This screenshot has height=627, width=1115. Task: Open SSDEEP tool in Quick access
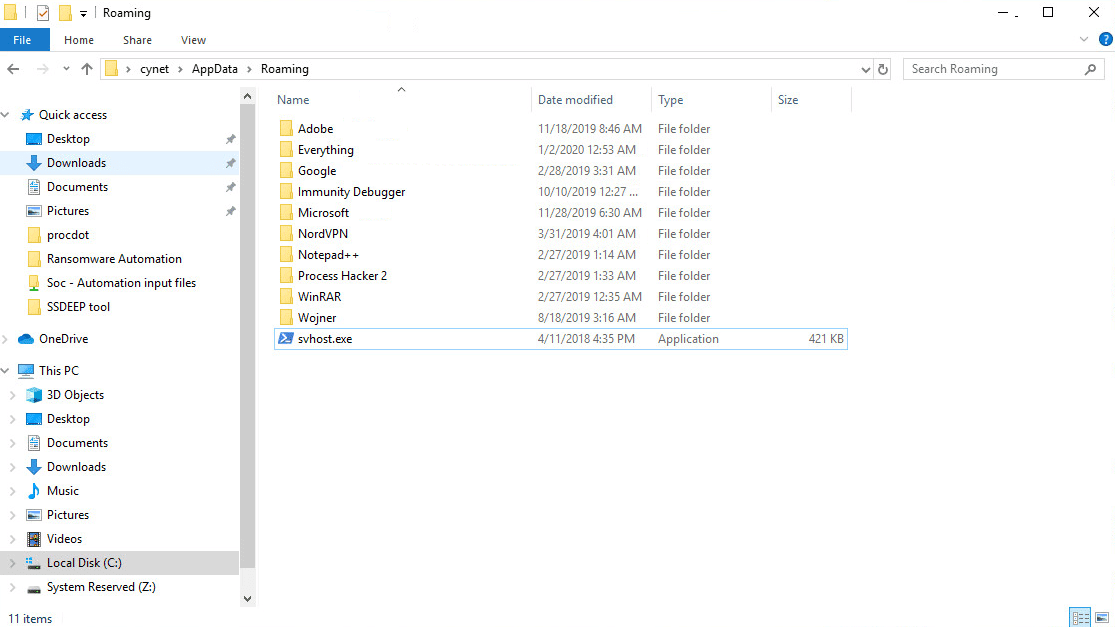tap(78, 307)
